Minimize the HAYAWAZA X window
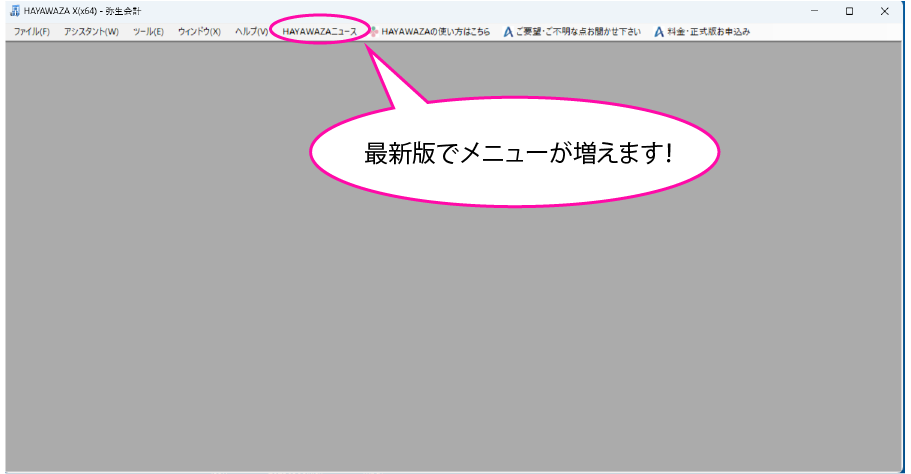 (x=815, y=11)
